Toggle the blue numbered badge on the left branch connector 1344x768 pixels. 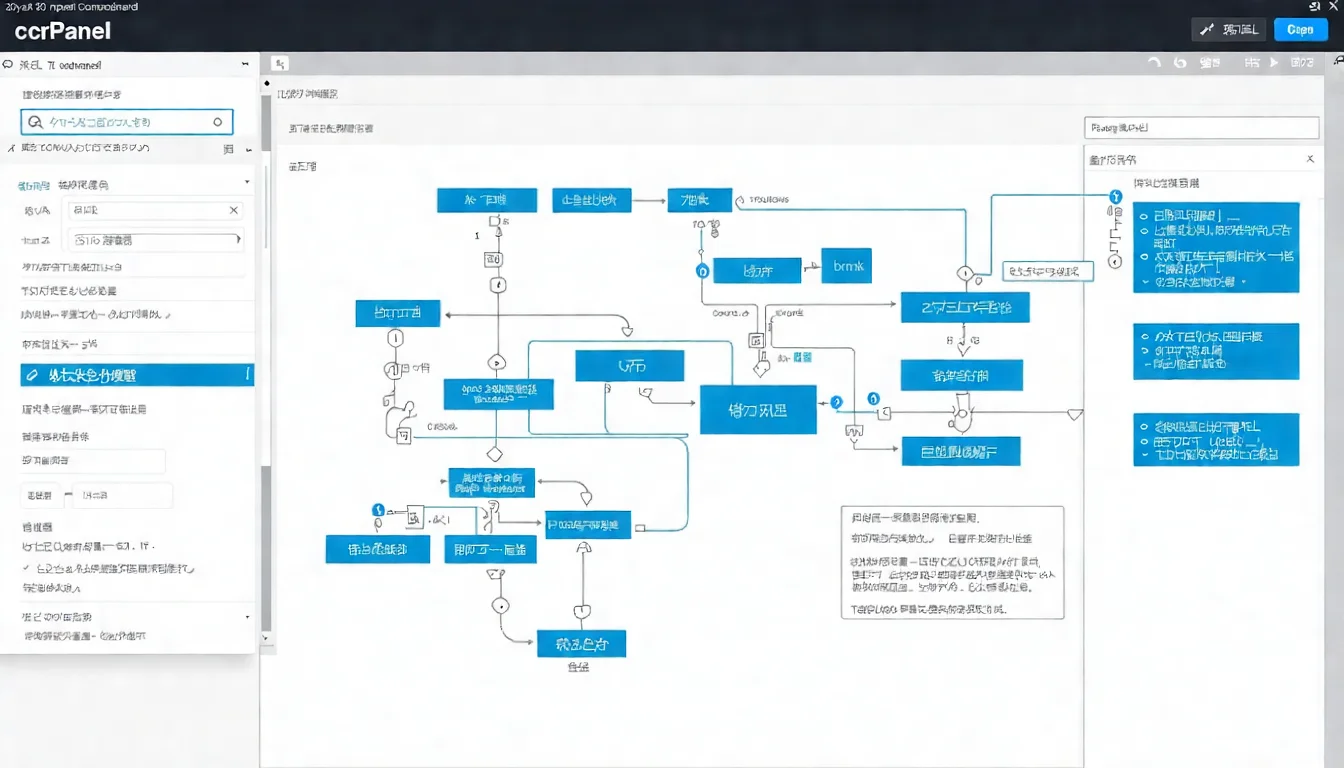(x=377, y=509)
